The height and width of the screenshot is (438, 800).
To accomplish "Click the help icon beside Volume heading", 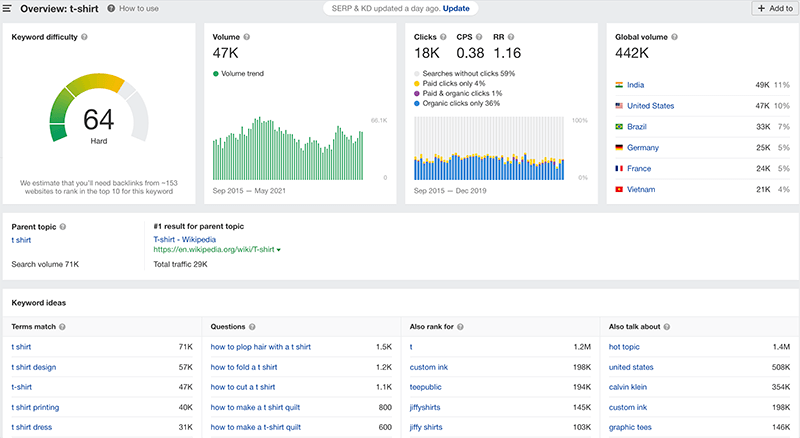I will click(x=246, y=37).
